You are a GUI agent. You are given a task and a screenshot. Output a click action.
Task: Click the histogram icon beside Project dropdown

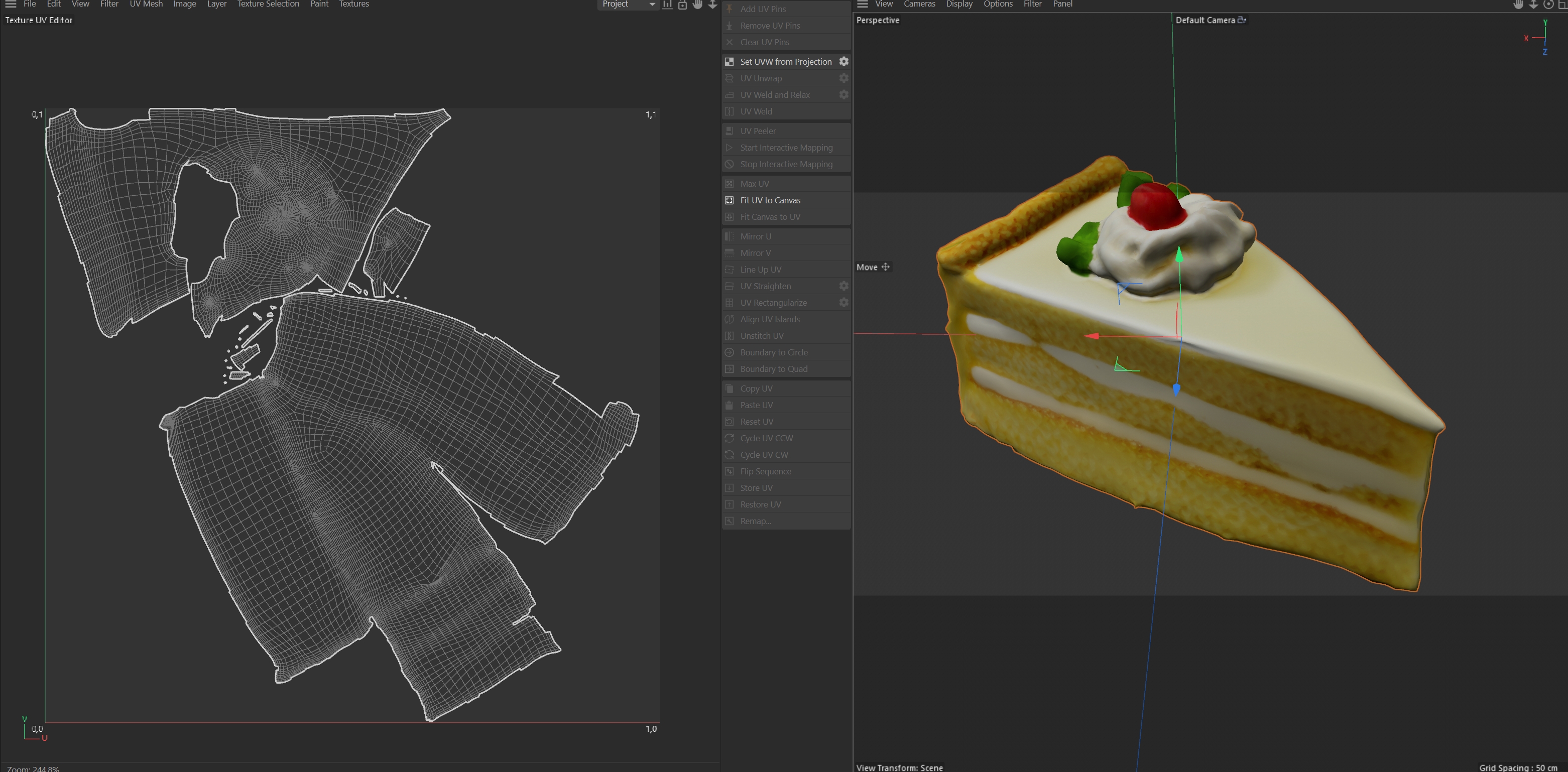tap(668, 4)
